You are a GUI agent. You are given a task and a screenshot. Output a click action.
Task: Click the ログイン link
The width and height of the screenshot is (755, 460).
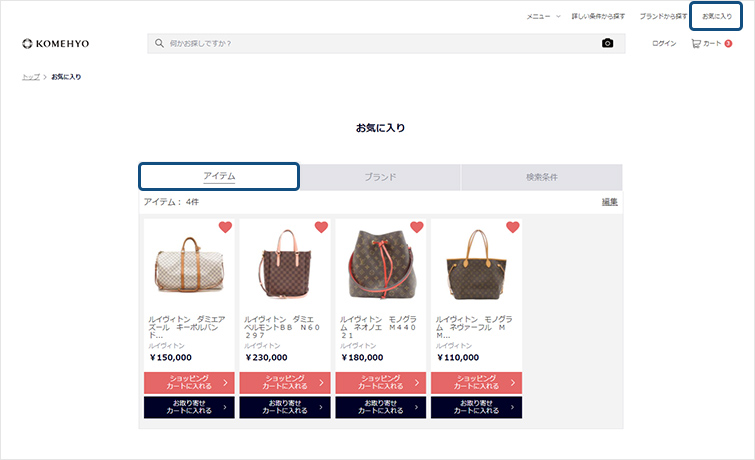(664, 43)
